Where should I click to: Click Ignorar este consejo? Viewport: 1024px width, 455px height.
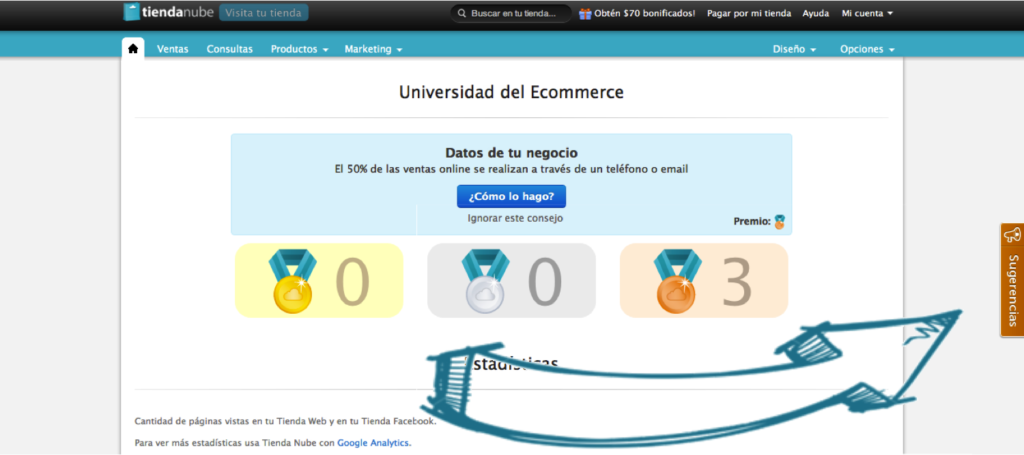click(515, 218)
